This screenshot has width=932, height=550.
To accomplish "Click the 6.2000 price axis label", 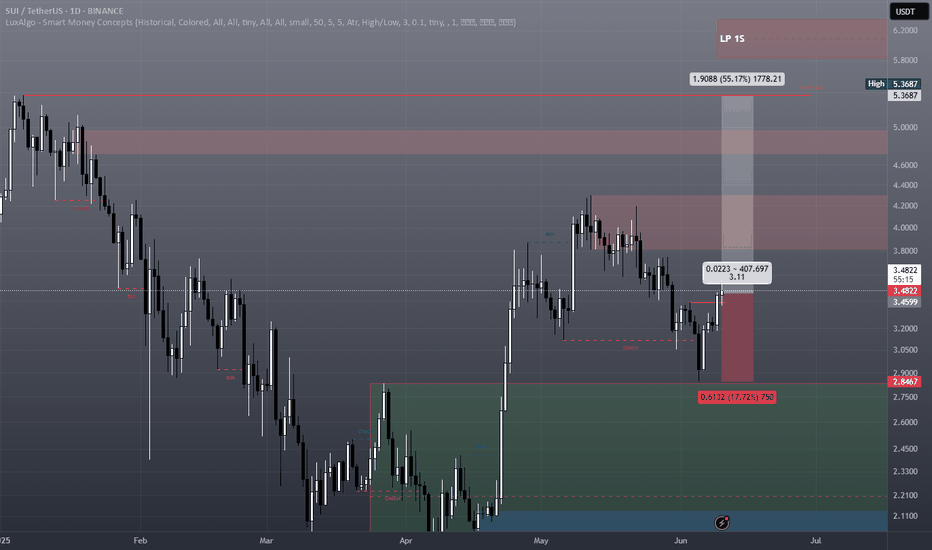I will click(x=905, y=30).
